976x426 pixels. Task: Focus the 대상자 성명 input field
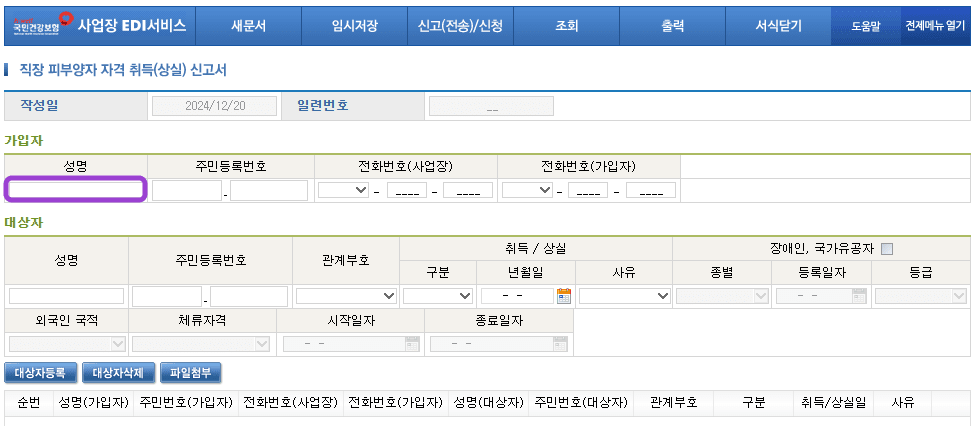tap(67, 296)
